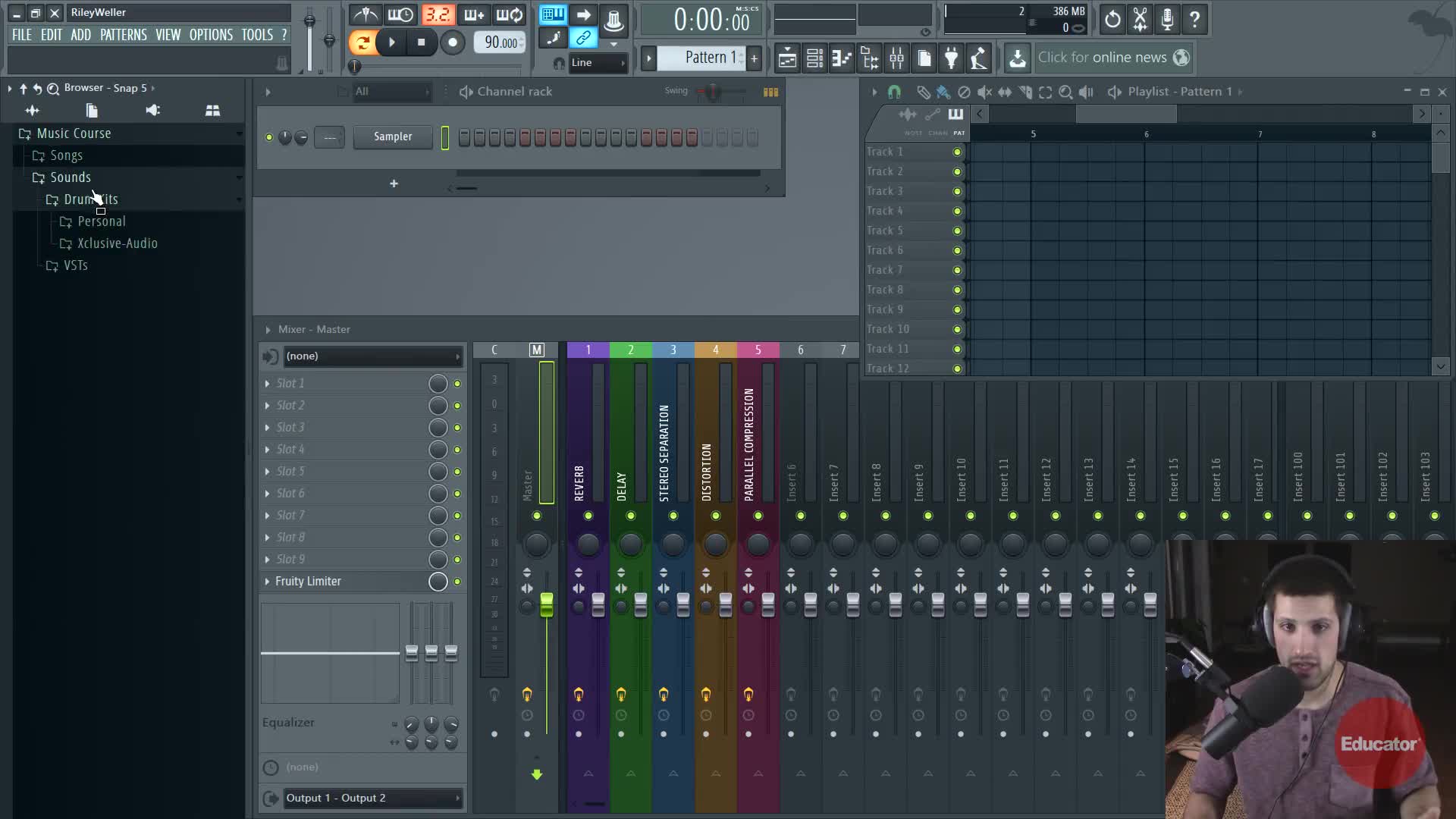Open the TOOLS menu
Screen dimensions: 1456x819
257,35
